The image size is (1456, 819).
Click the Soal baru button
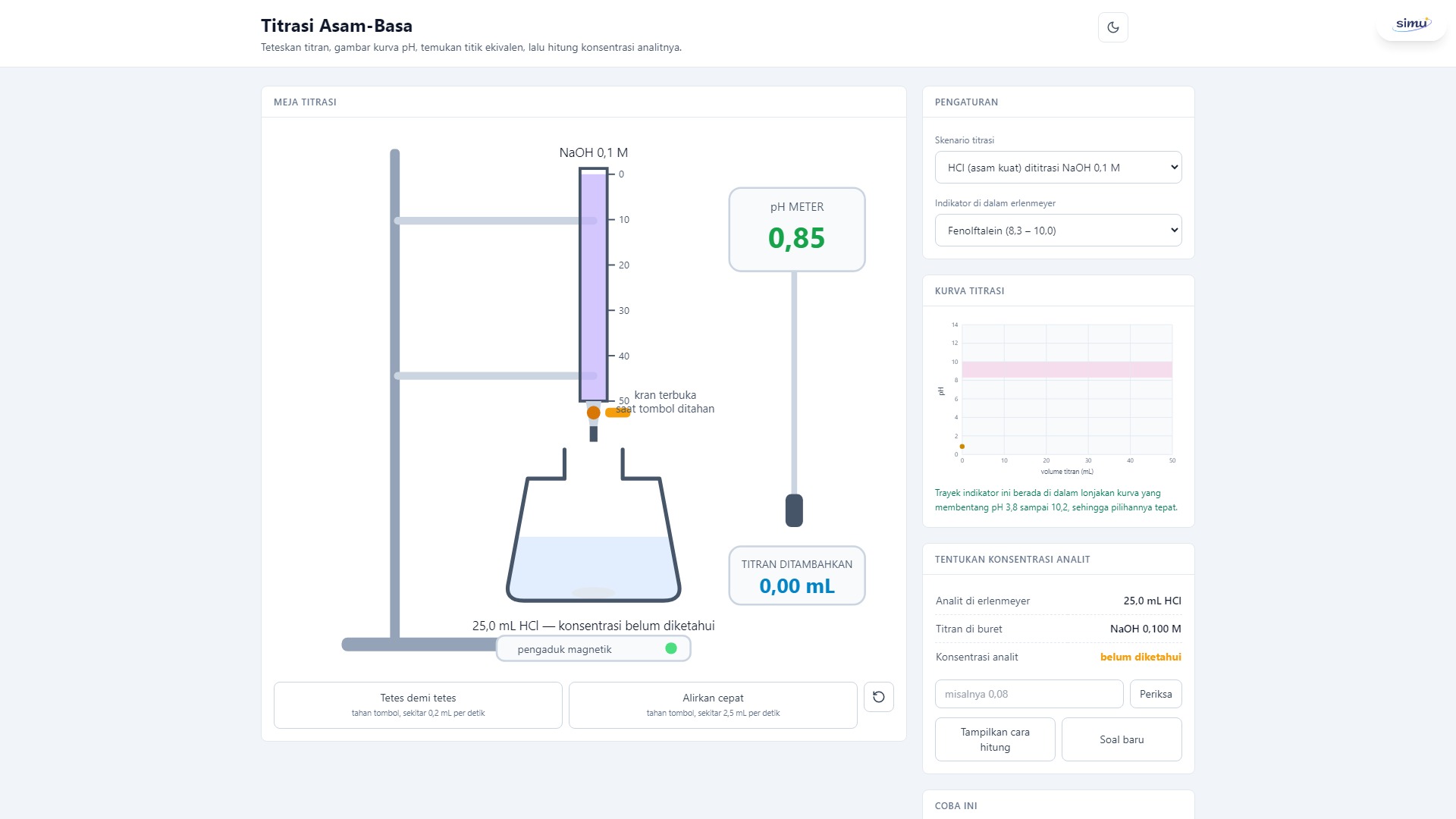point(1122,739)
